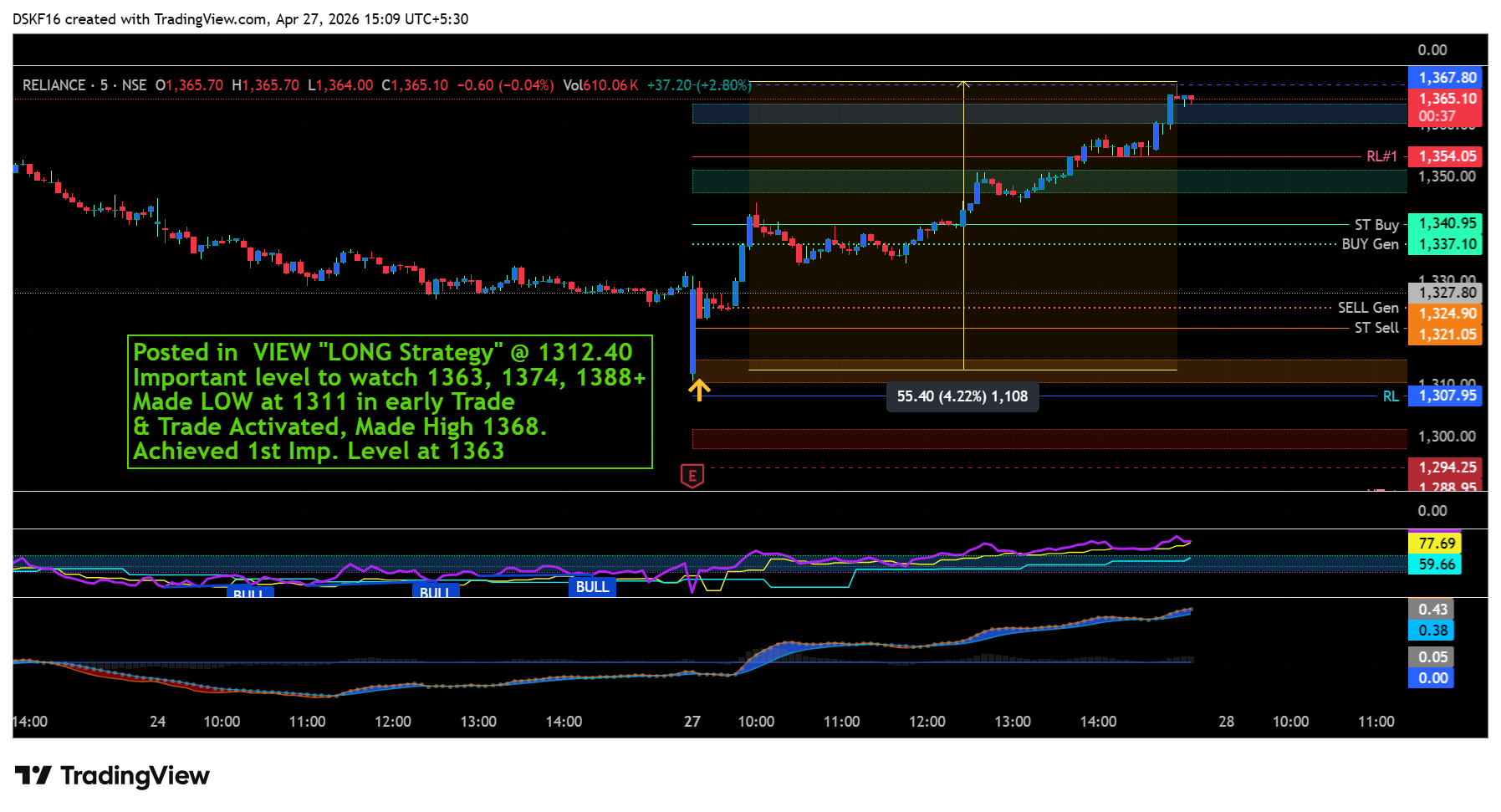Click the volume reading Vol 610.06K

[600, 85]
